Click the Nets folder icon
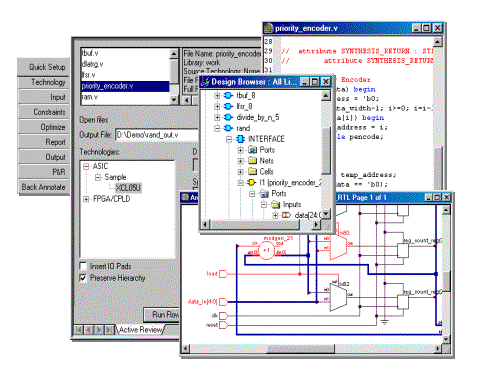Image resolution: width=480 pixels, height=380 pixels. tap(252, 161)
